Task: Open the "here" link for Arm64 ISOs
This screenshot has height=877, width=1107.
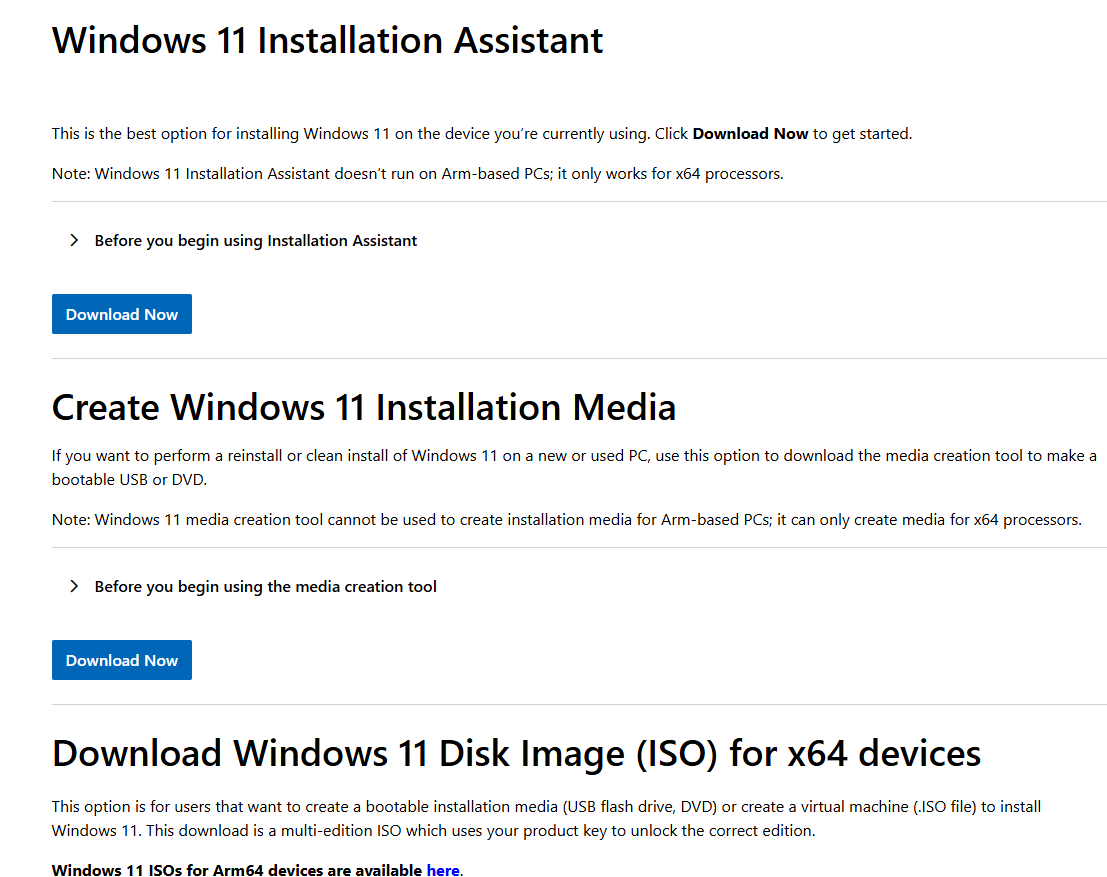Action: (x=443, y=870)
